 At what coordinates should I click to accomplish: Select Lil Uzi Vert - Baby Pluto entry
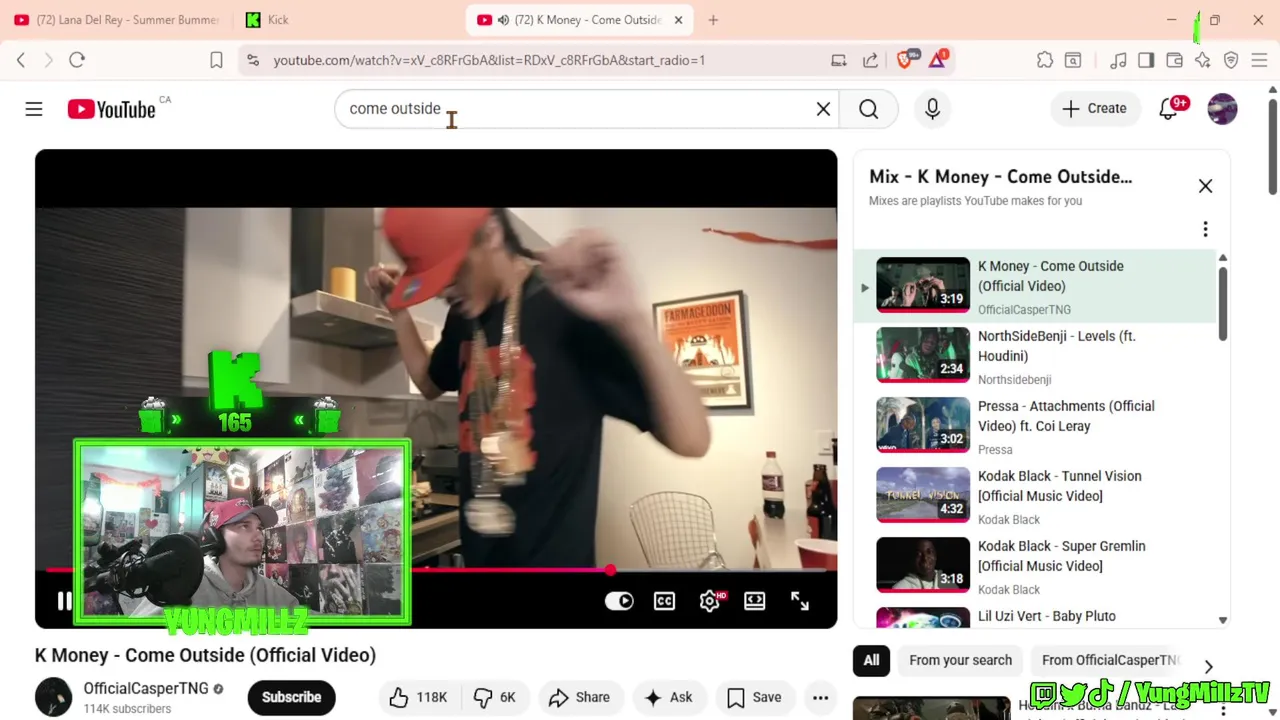coord(1035,617)
